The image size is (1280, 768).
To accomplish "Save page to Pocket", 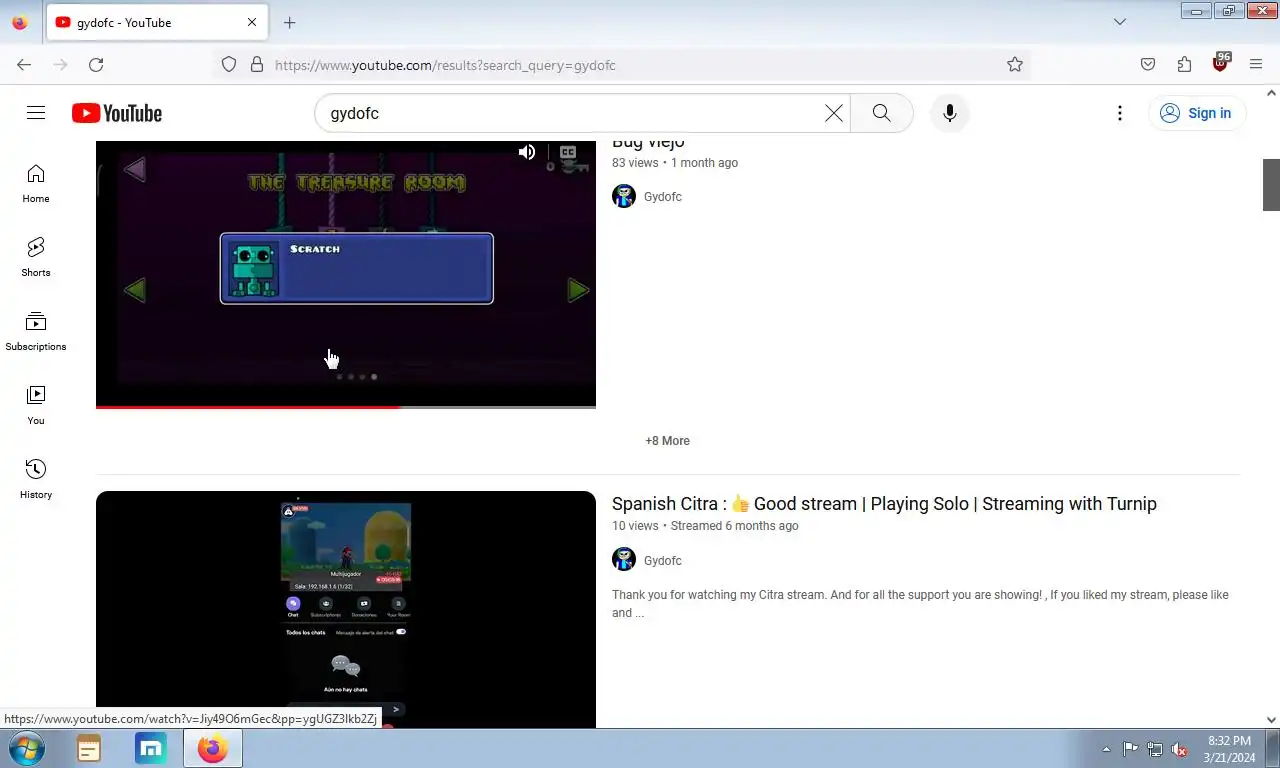I will pyautogui.click(x=1148, y=65).
